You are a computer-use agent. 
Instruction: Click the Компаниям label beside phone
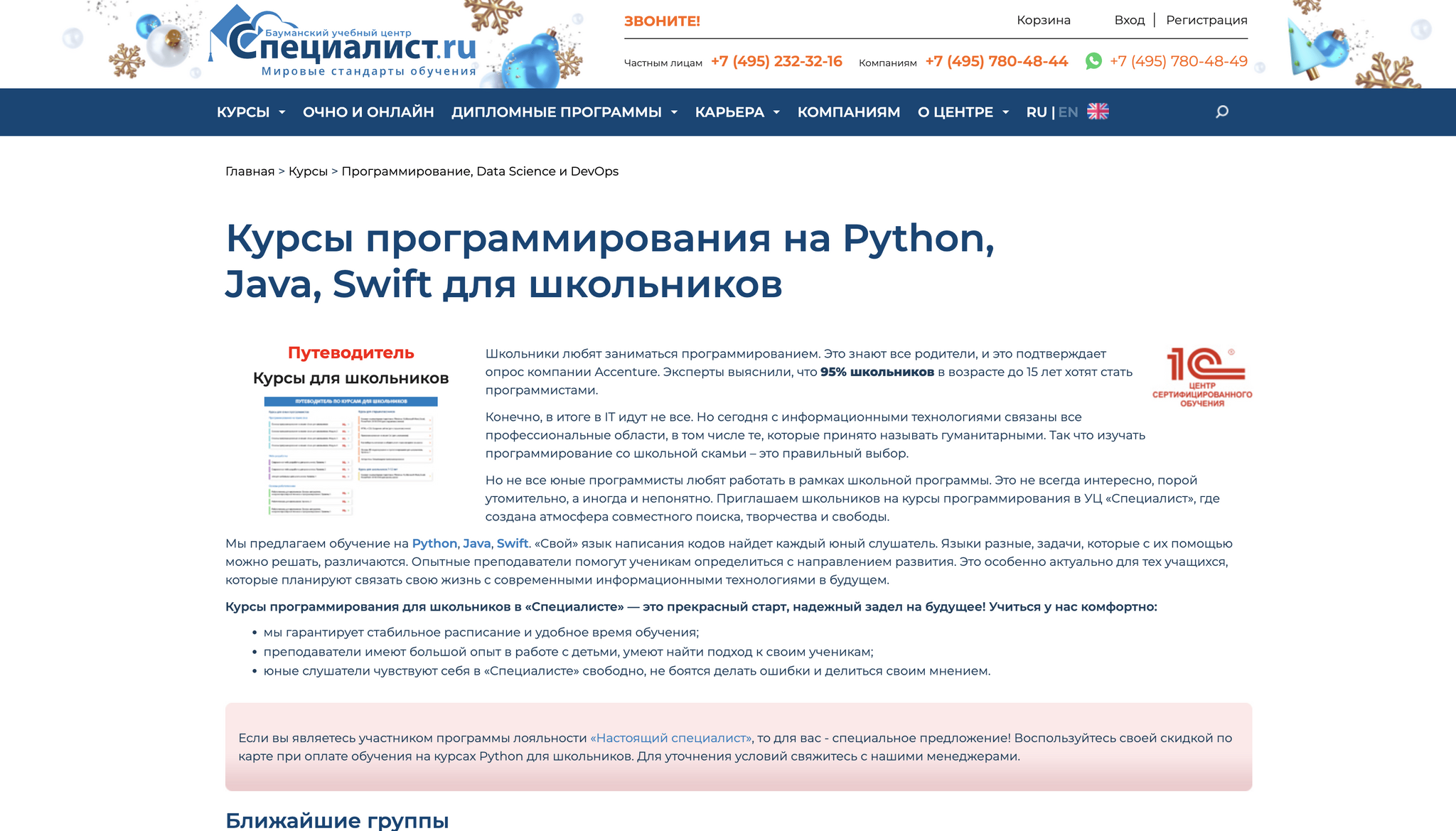[887, 63]
